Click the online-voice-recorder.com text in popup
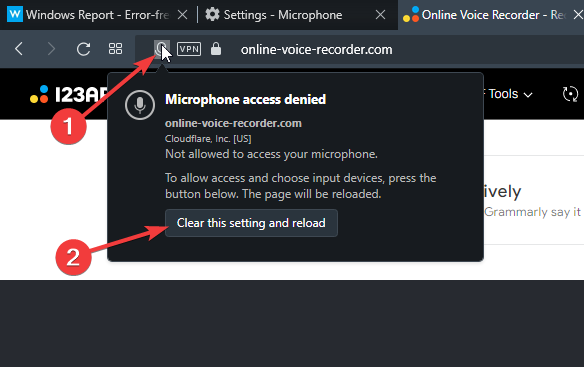Image resolution: width=584 pixels, height=367 pixels. [233, 123]
